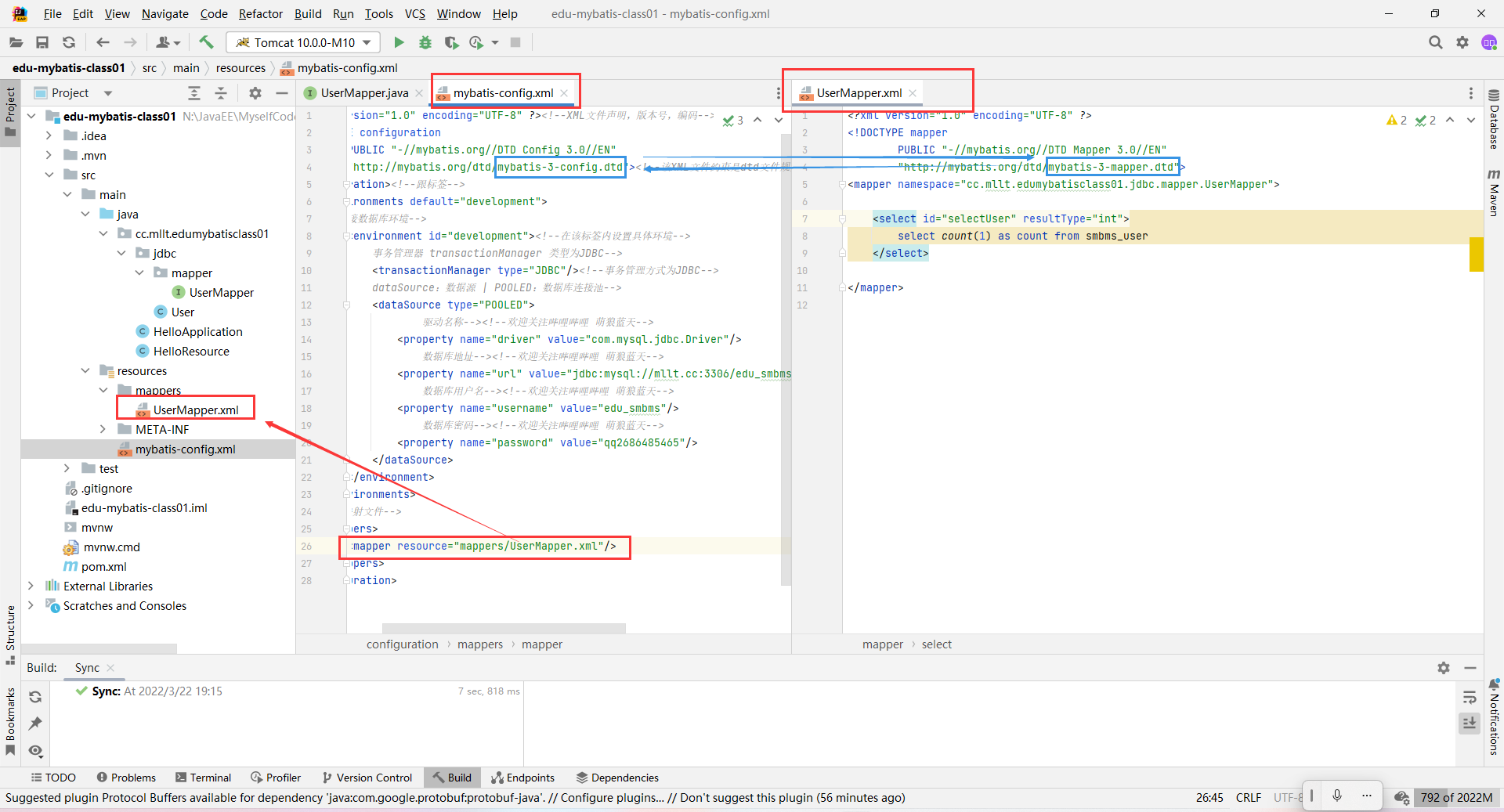Open the Problems tool window
The height and width of the screenshot is (812, 1504).
[126, 778]
